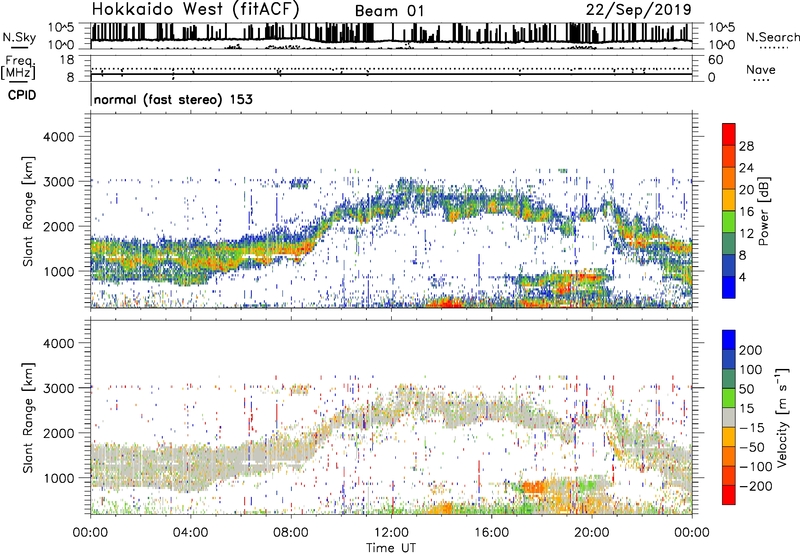Click the 1000 tick of power panel

pyautogui.click(x=59, y=271)
